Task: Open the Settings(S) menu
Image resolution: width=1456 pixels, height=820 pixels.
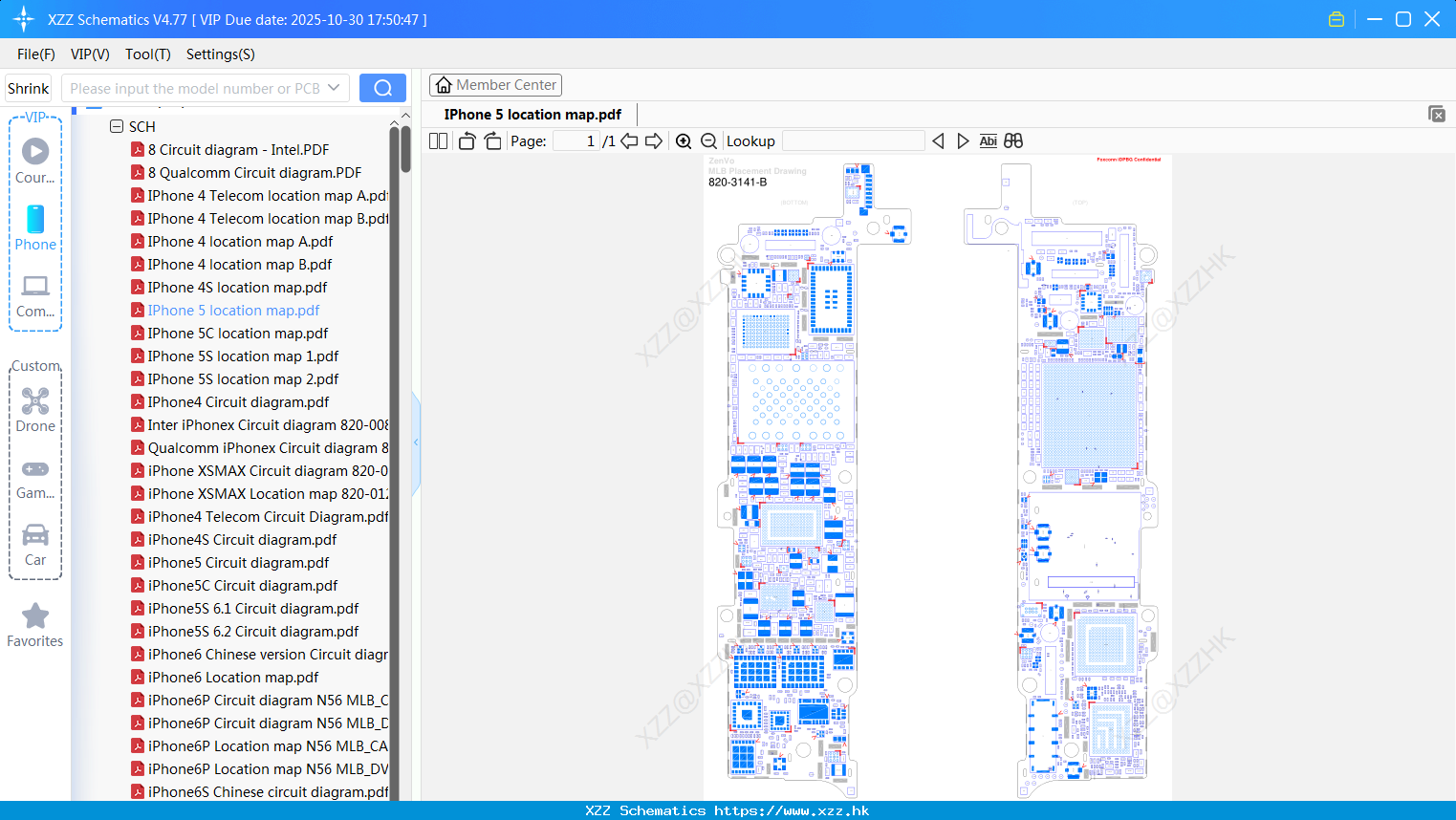Action: [221, 54]
